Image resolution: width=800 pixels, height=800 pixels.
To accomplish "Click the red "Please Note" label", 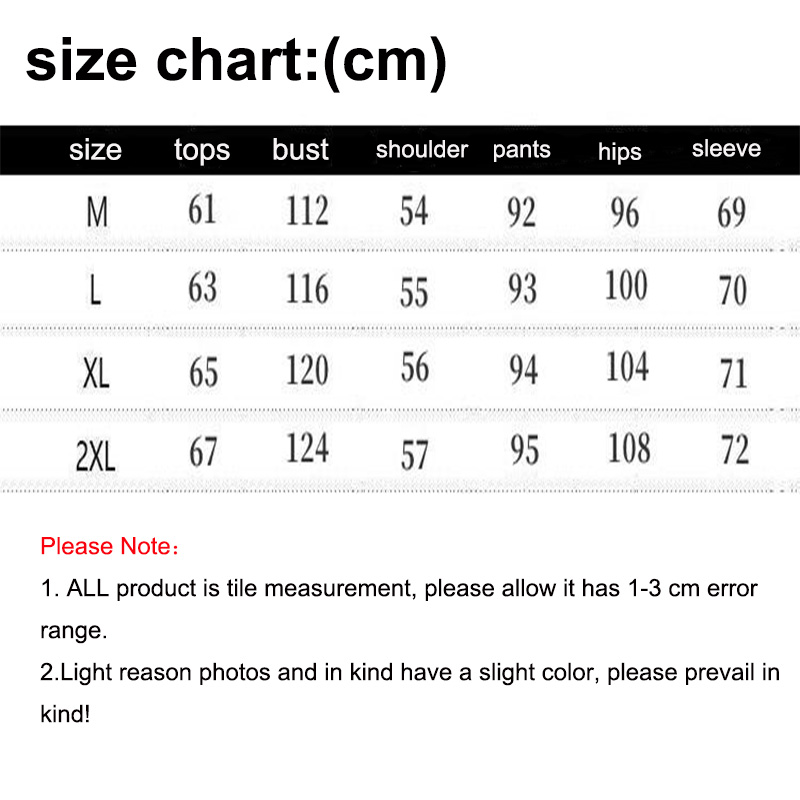I will pos(109,547).
